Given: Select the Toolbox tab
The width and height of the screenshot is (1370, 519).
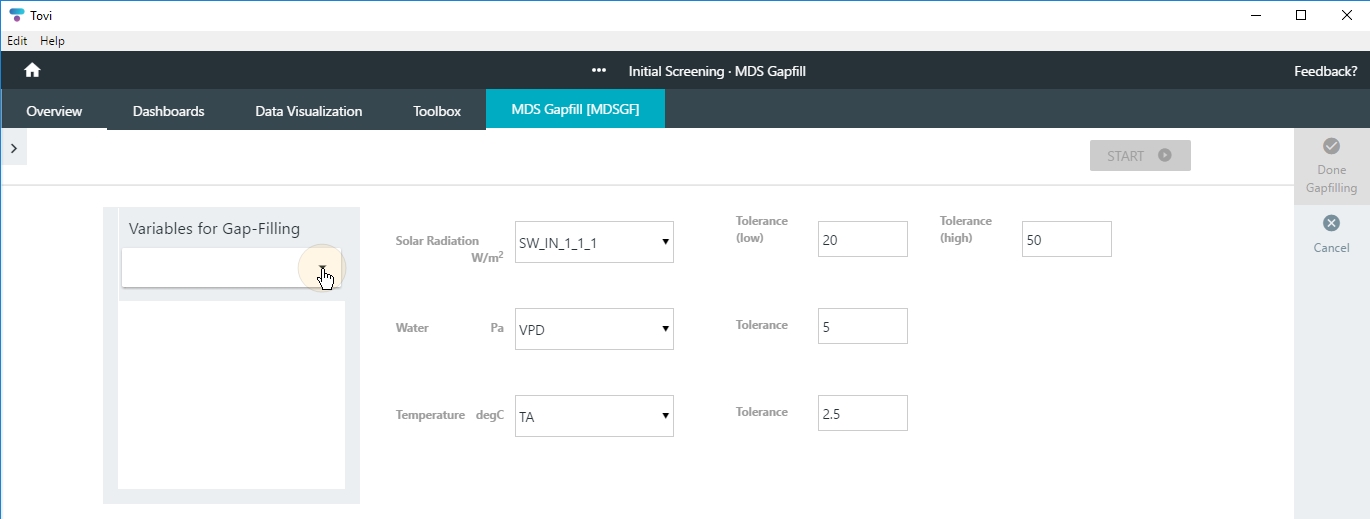Looking at the screenshot, I should 437,111.
